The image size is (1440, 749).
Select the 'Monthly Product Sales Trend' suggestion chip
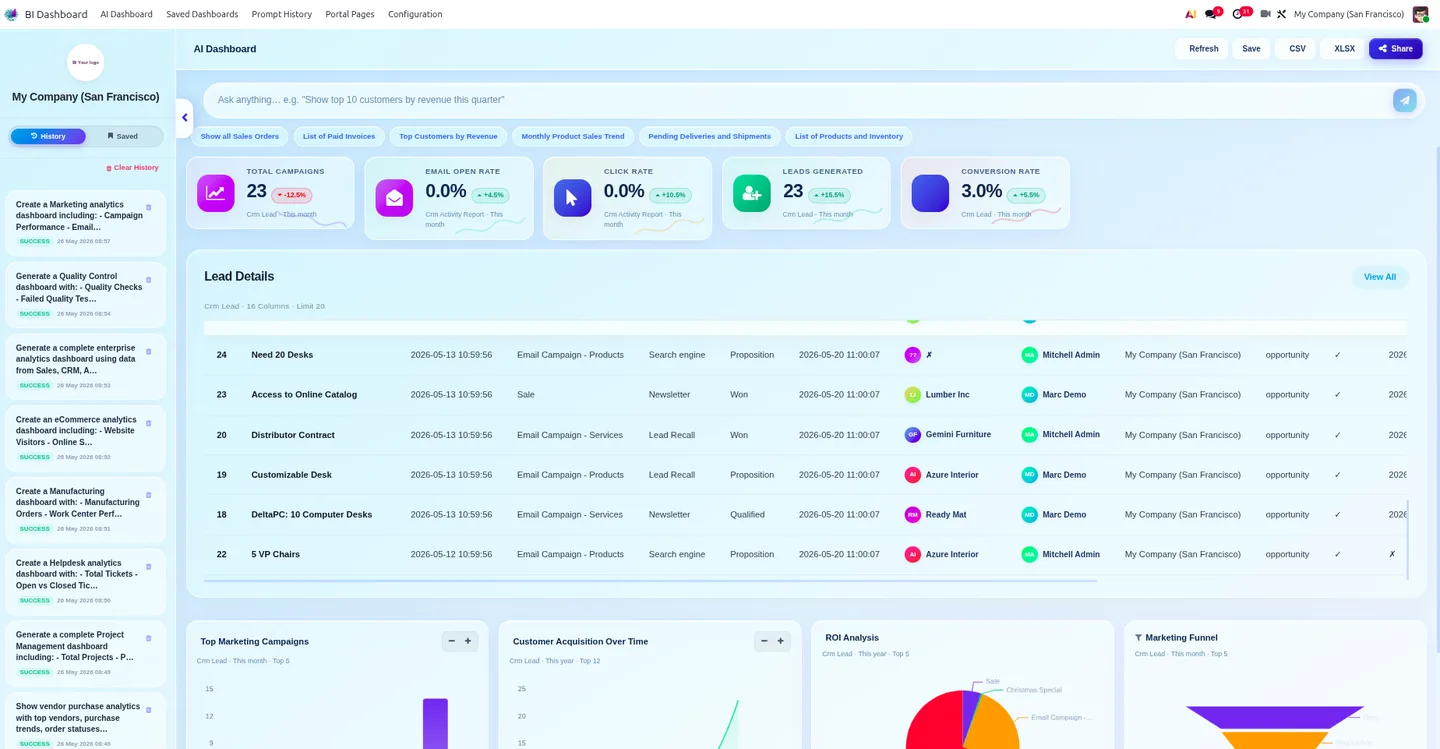[573, 136]
